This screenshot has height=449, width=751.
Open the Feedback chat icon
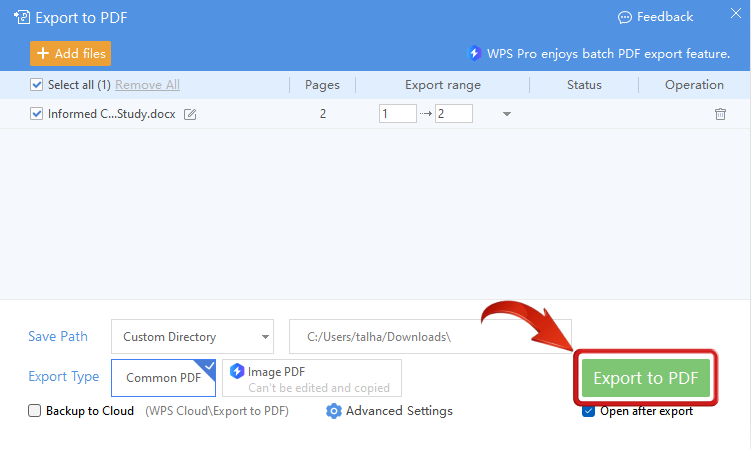[x=625, y=18]
